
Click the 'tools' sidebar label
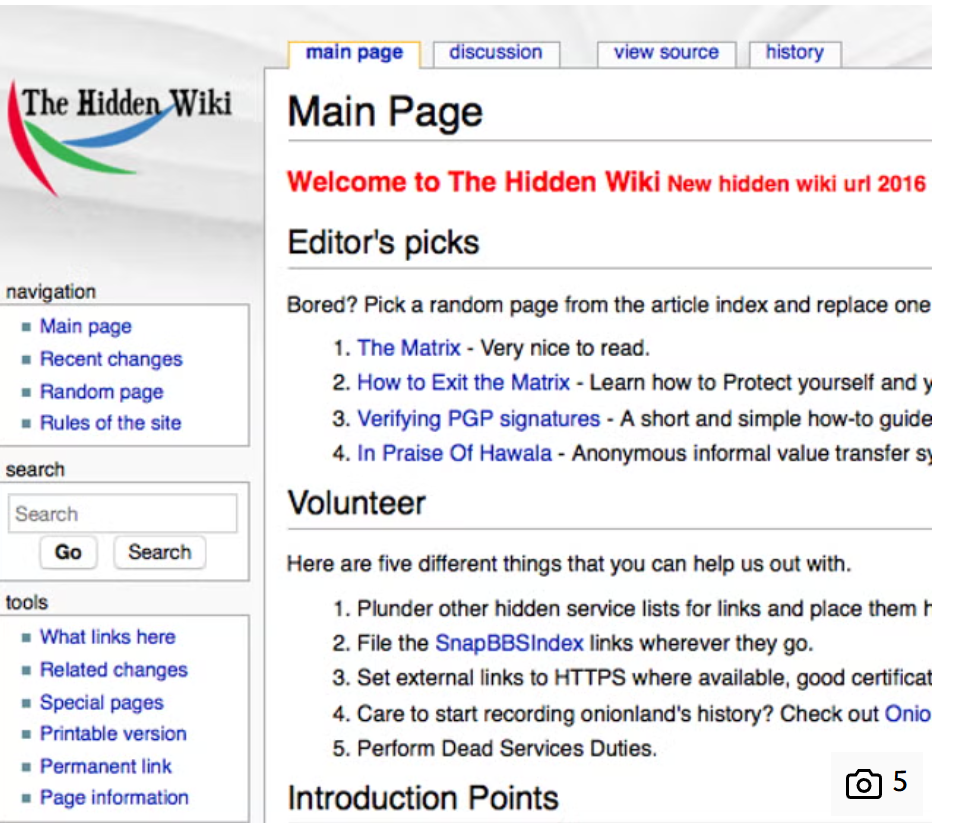coord(26,602)
